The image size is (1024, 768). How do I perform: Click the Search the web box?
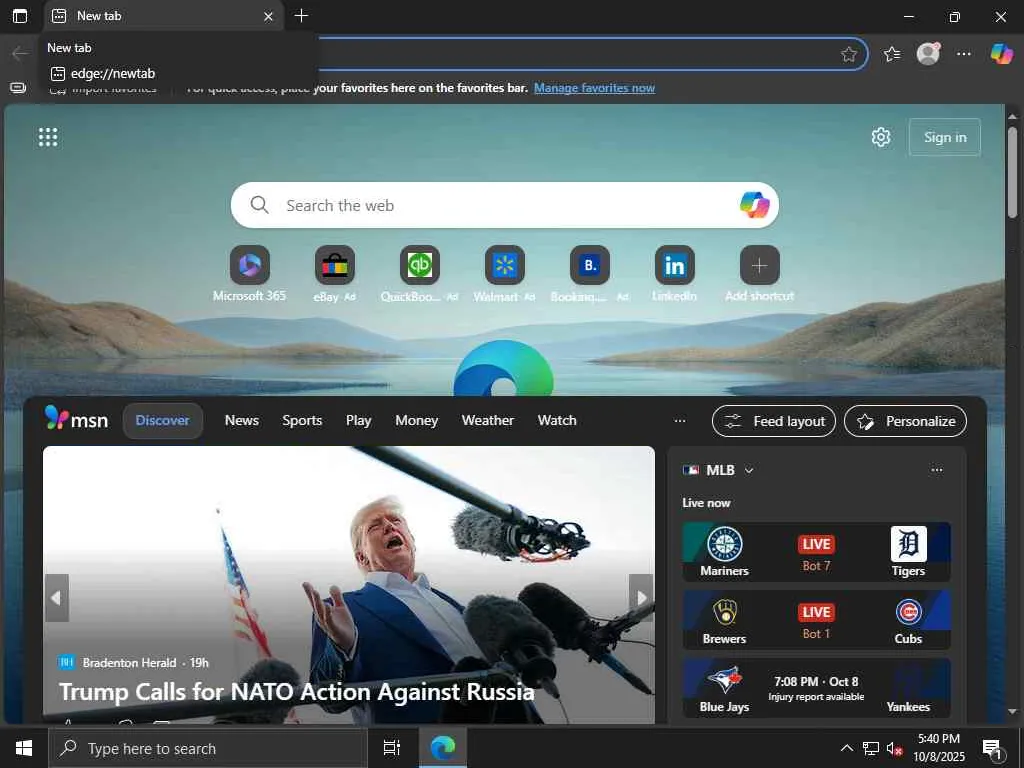click(504, 205)
